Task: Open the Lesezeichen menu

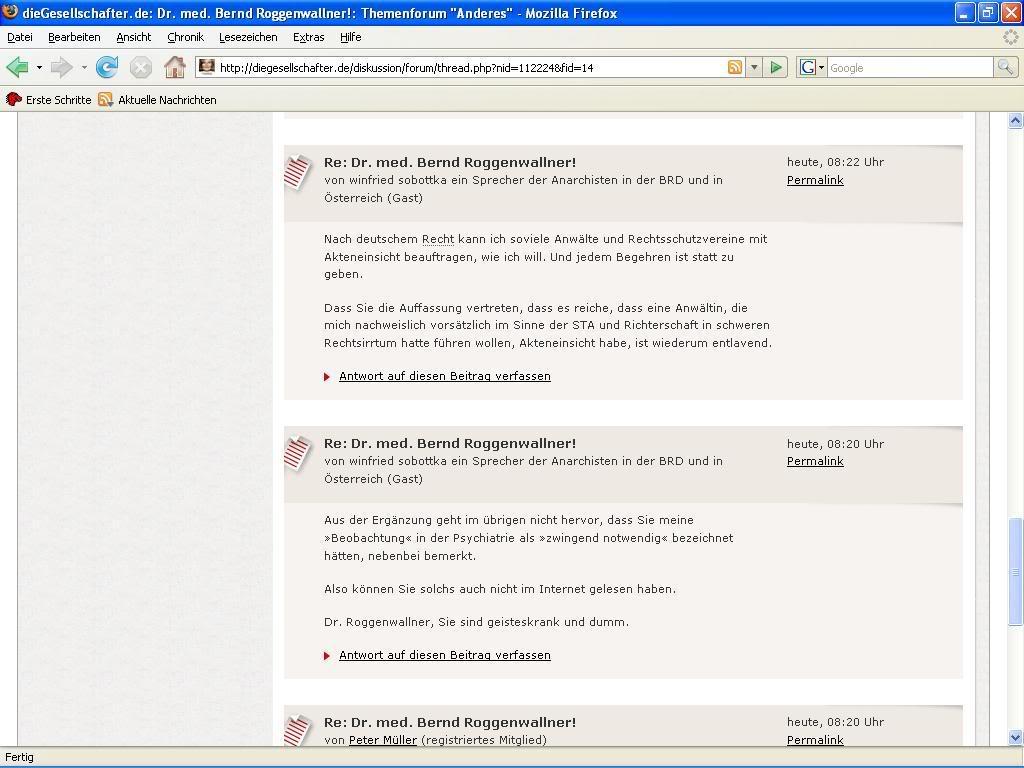Action: click(248, 37)
